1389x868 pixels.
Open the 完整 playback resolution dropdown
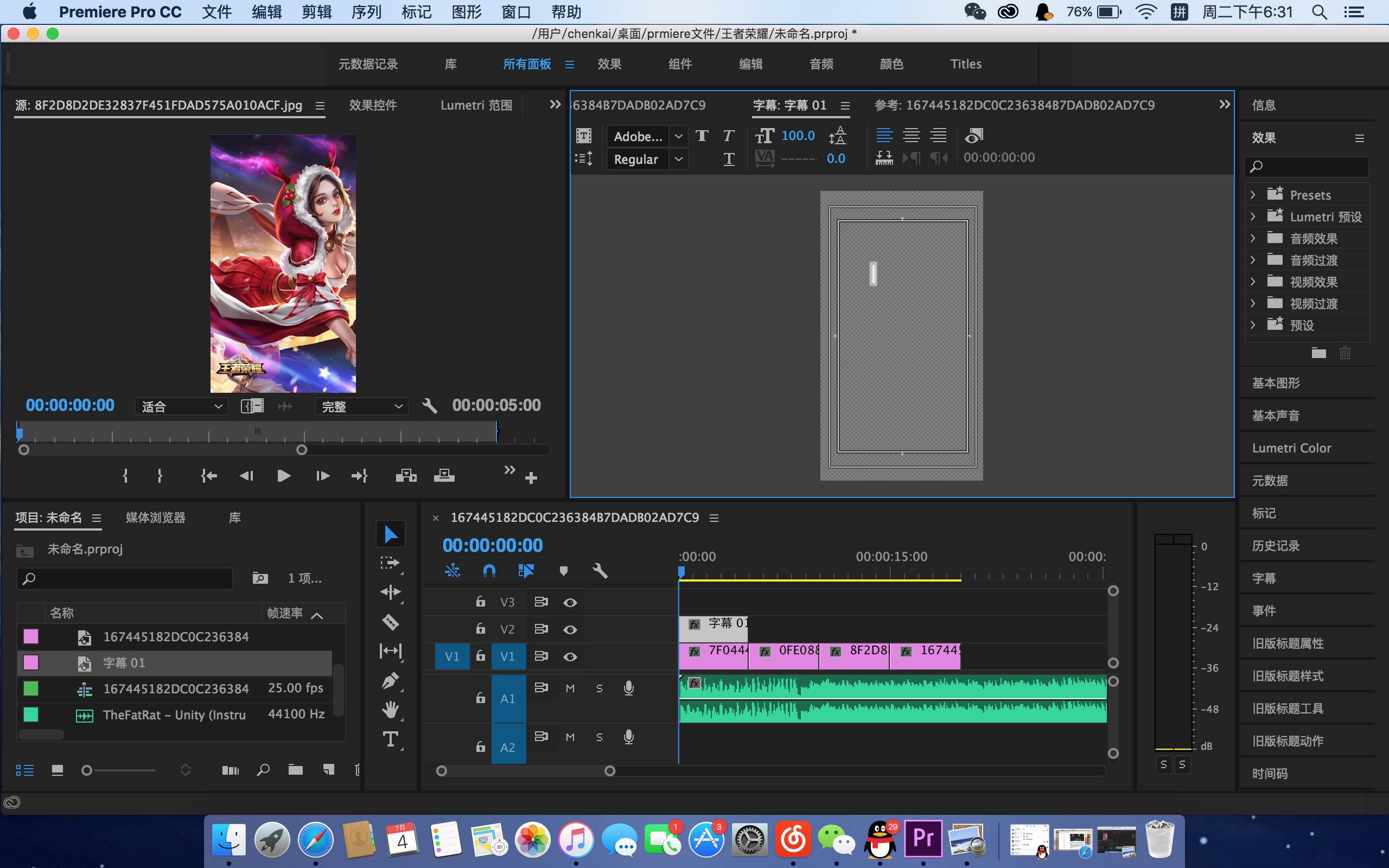pos(361,406)
